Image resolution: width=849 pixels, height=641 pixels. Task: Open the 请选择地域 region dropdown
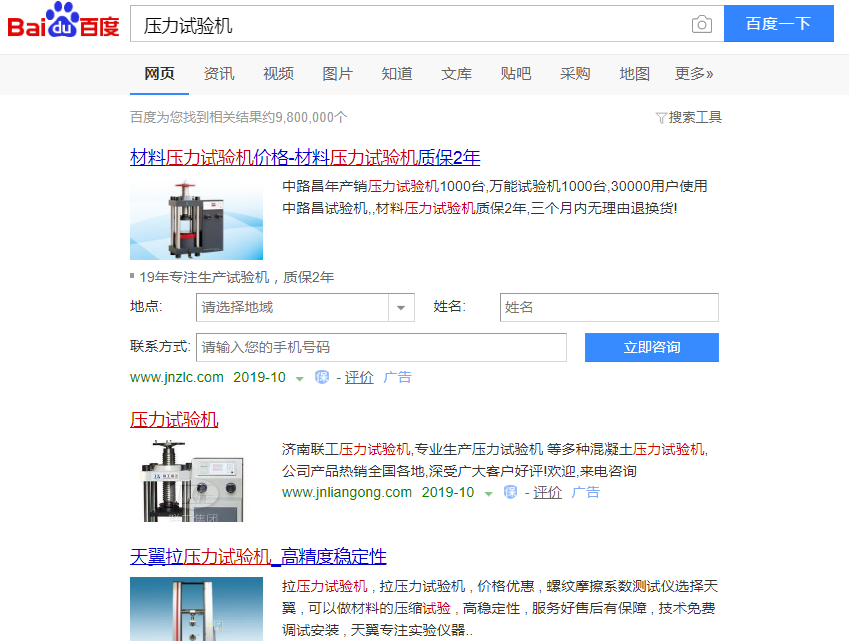305,308
